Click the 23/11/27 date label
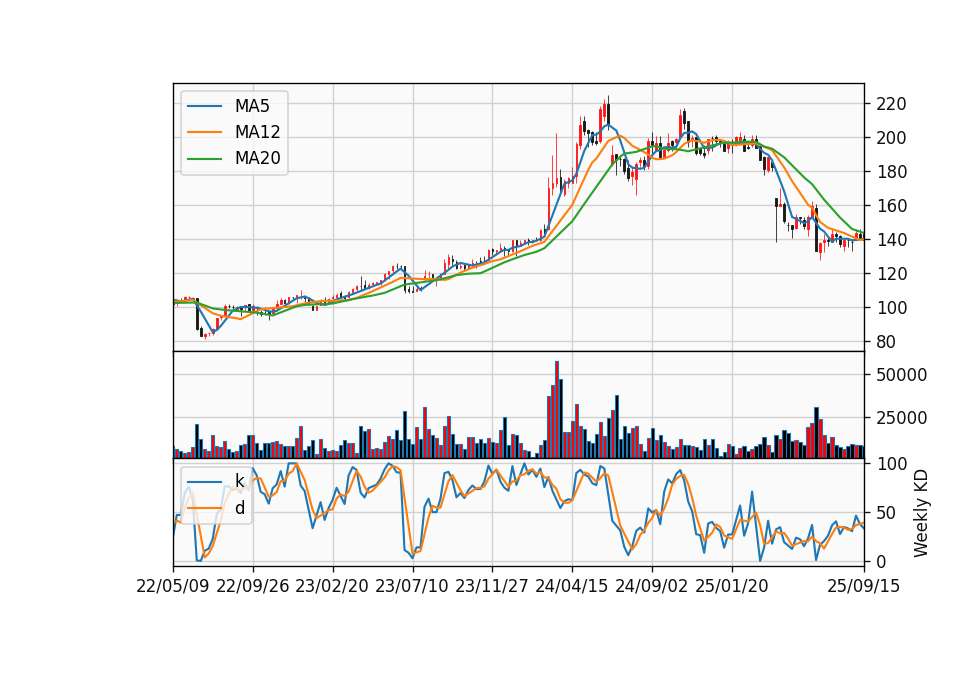960x690 pixels. click(492, 587)
